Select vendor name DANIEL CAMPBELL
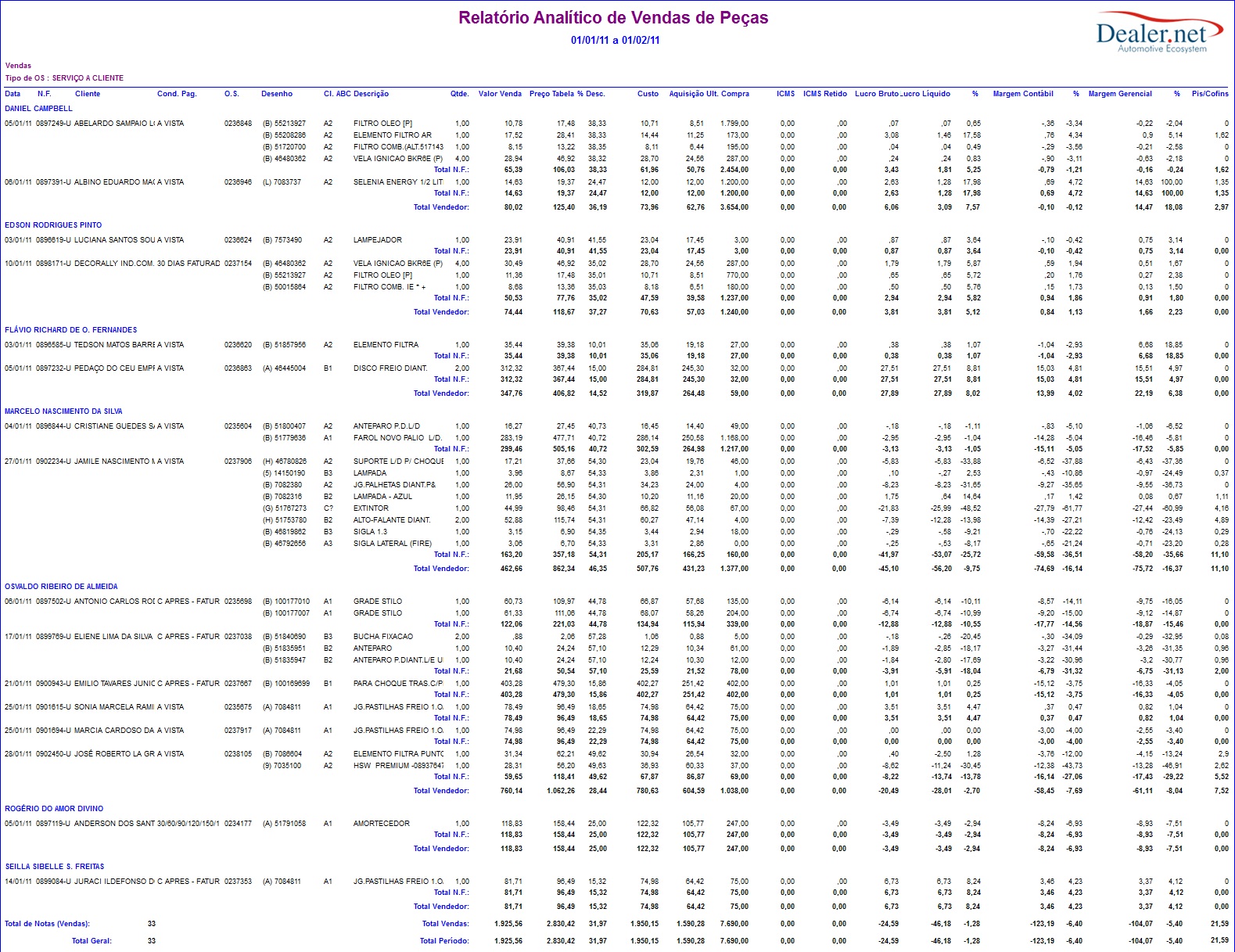Screen dimensions: 1235x952 tap(38, 109)
